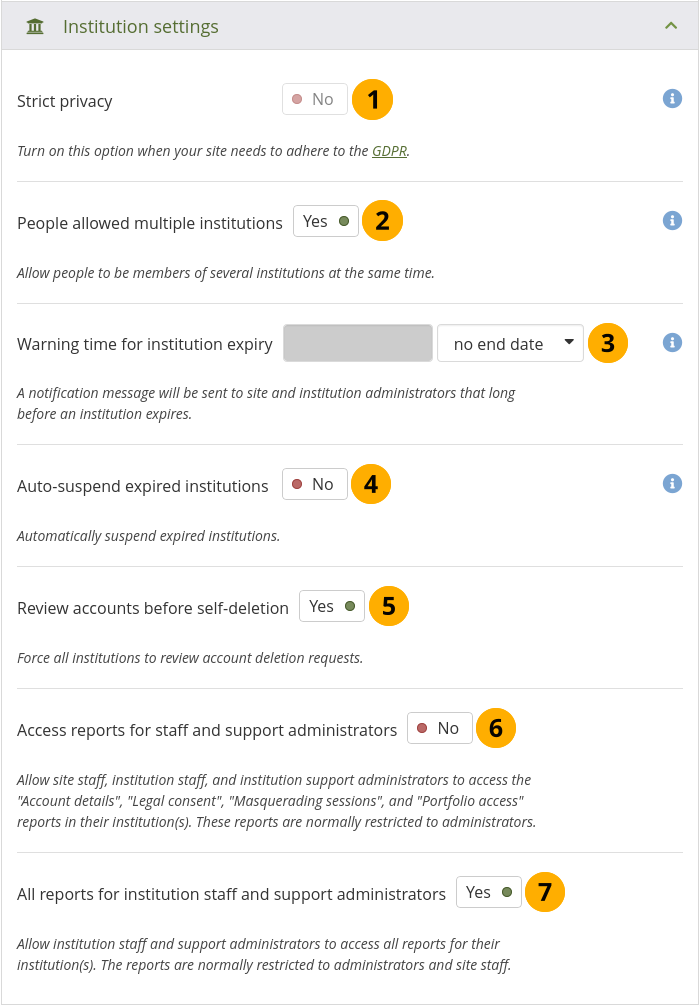
Task: Click the orange number 7 callout marker
Action: coord(545,892)
